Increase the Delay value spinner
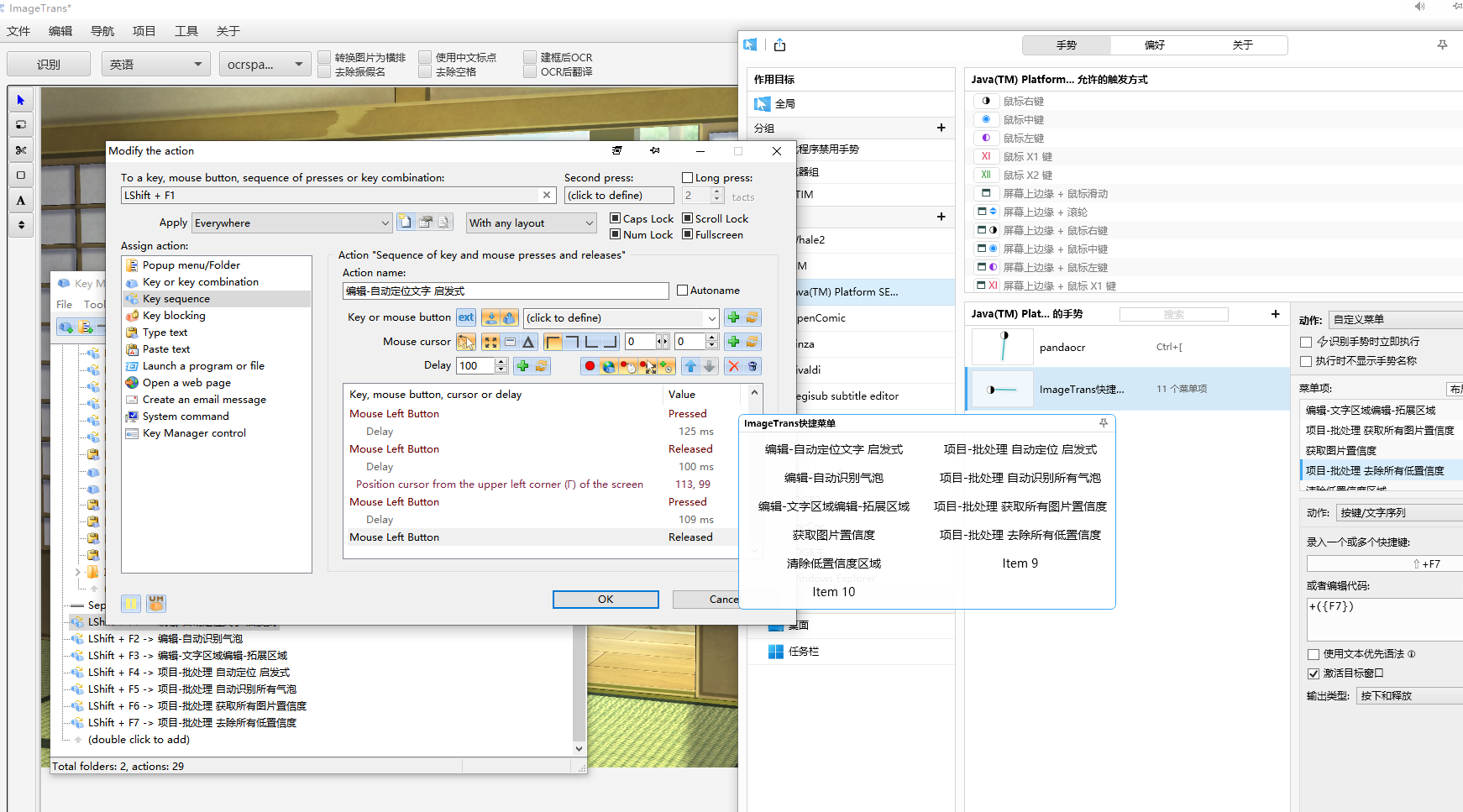The image size is (1463, 812). pos(501,362)
